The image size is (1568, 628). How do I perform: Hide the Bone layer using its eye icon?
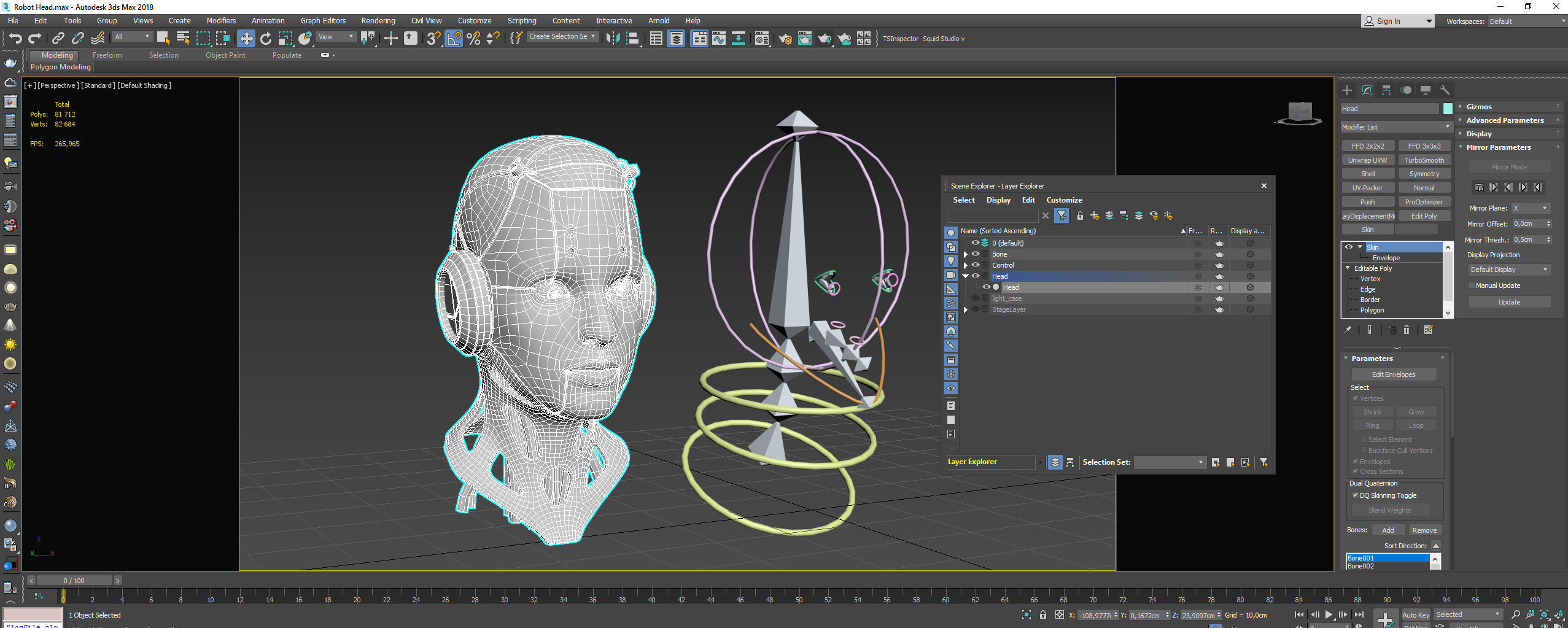(x=975, y=254)
